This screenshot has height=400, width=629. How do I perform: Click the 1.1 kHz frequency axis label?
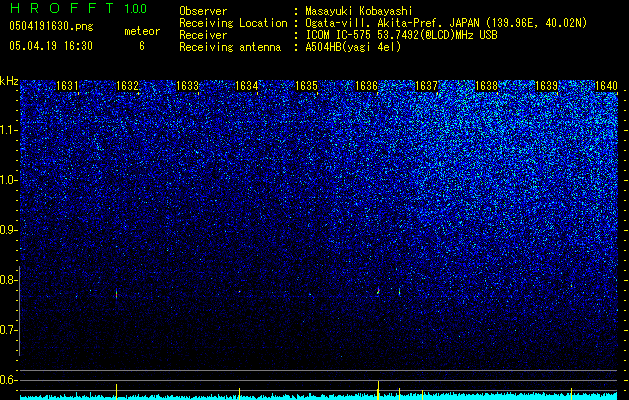coord(9,130)
